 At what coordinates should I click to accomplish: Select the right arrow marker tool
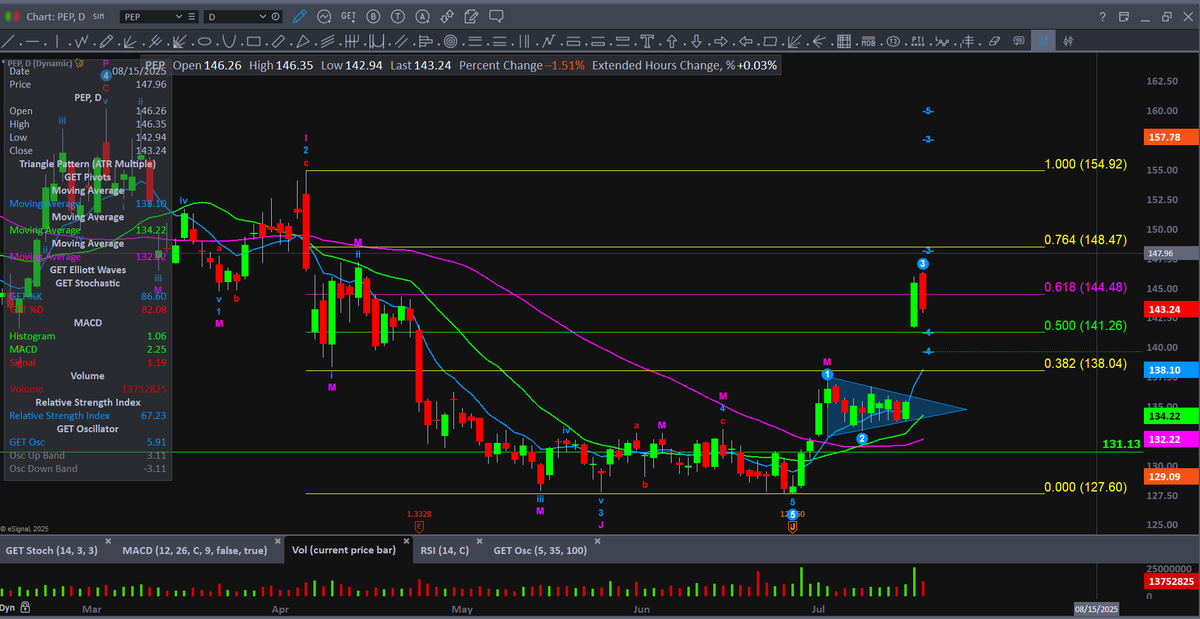[721, 41]
